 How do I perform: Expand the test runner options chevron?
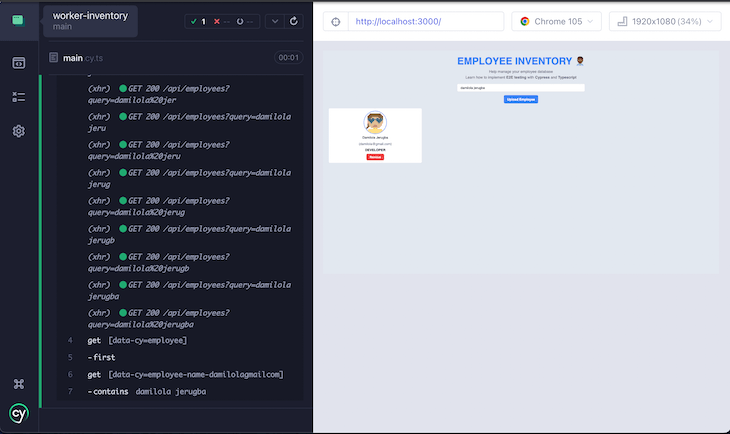pos(274,21)
